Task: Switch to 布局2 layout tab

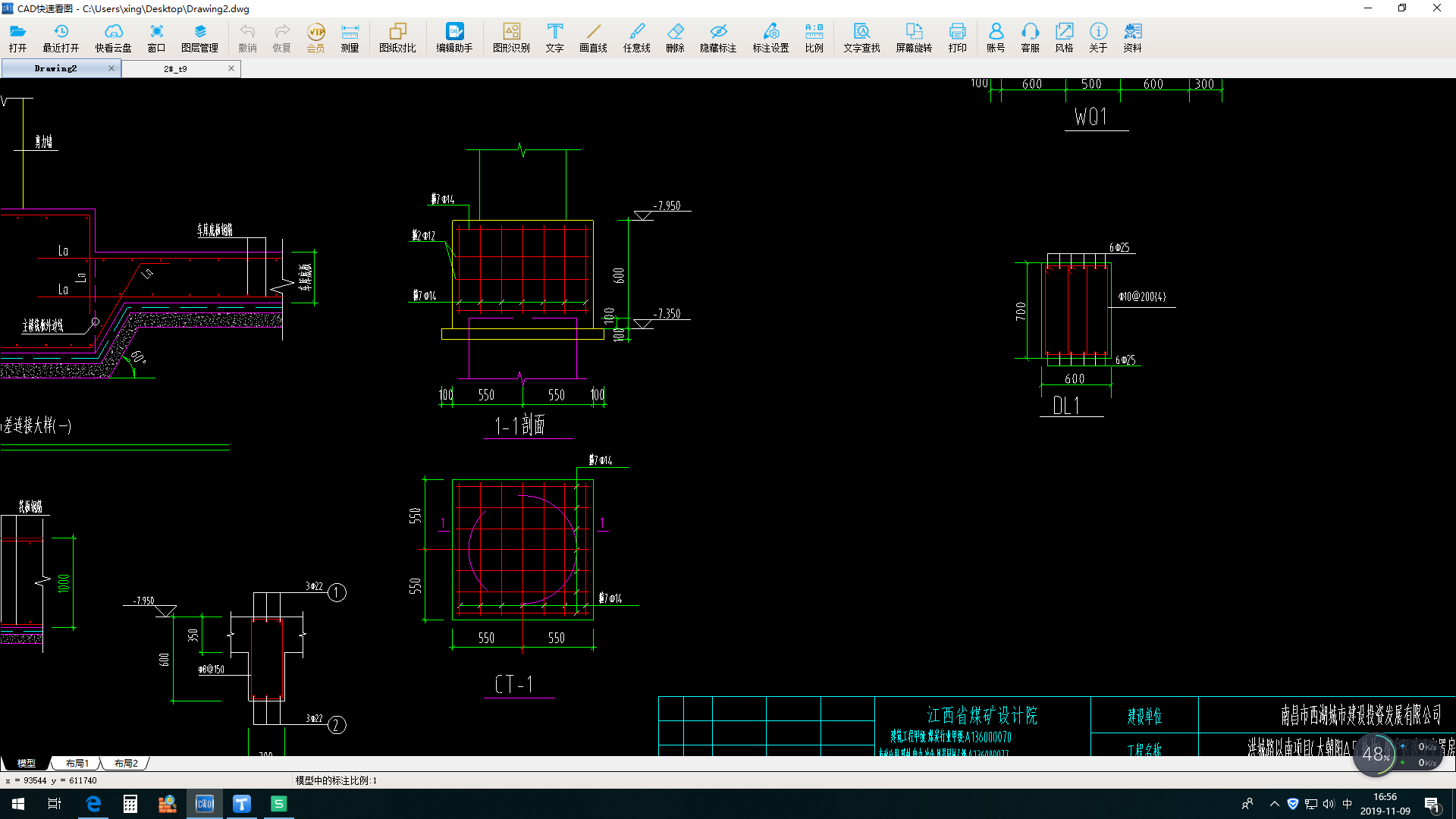Action: click(126, 763)
